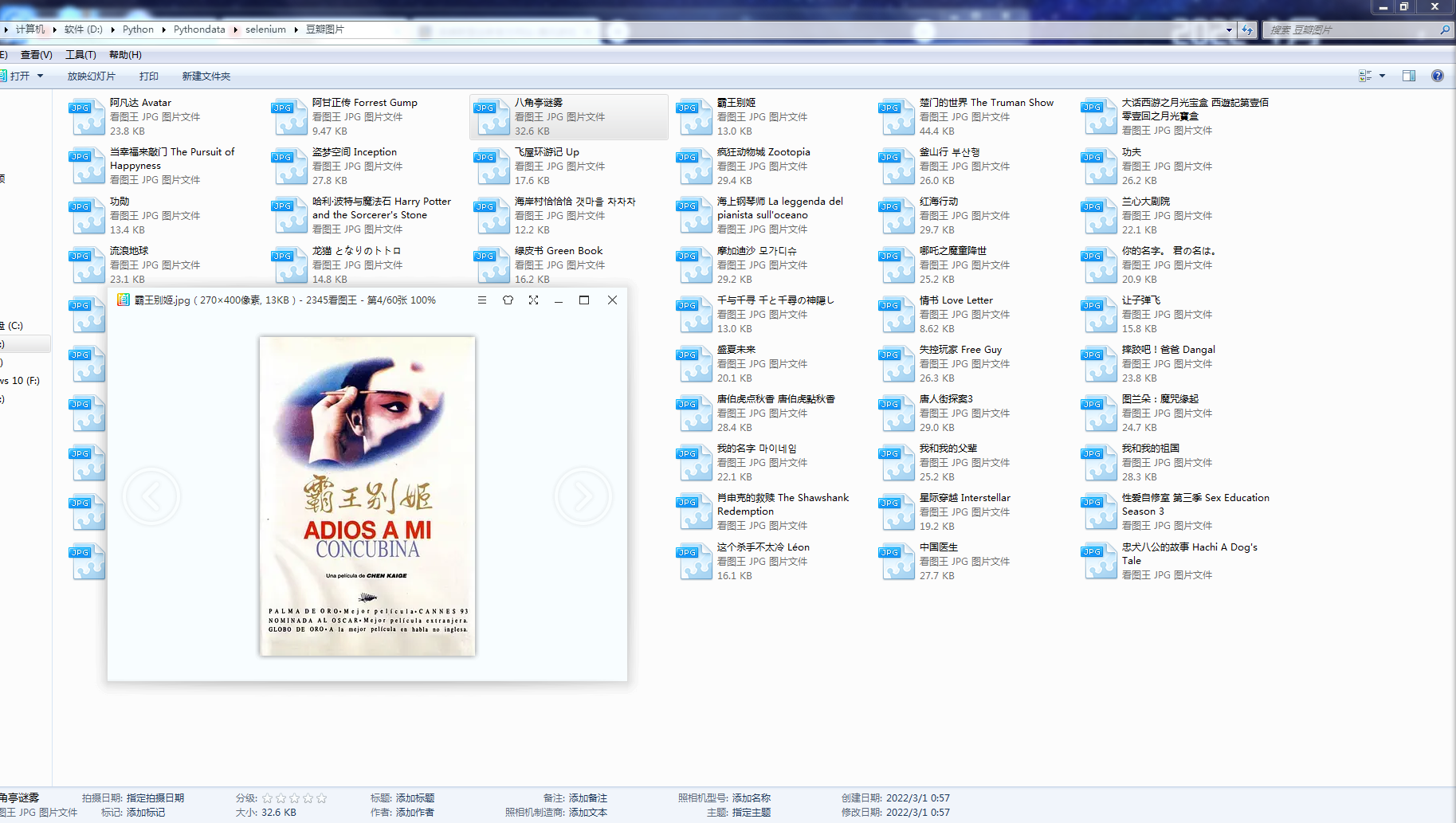Open the 帮助(H) menu
This screenshot has width=1456, height=823.
(x=126, y=55)
